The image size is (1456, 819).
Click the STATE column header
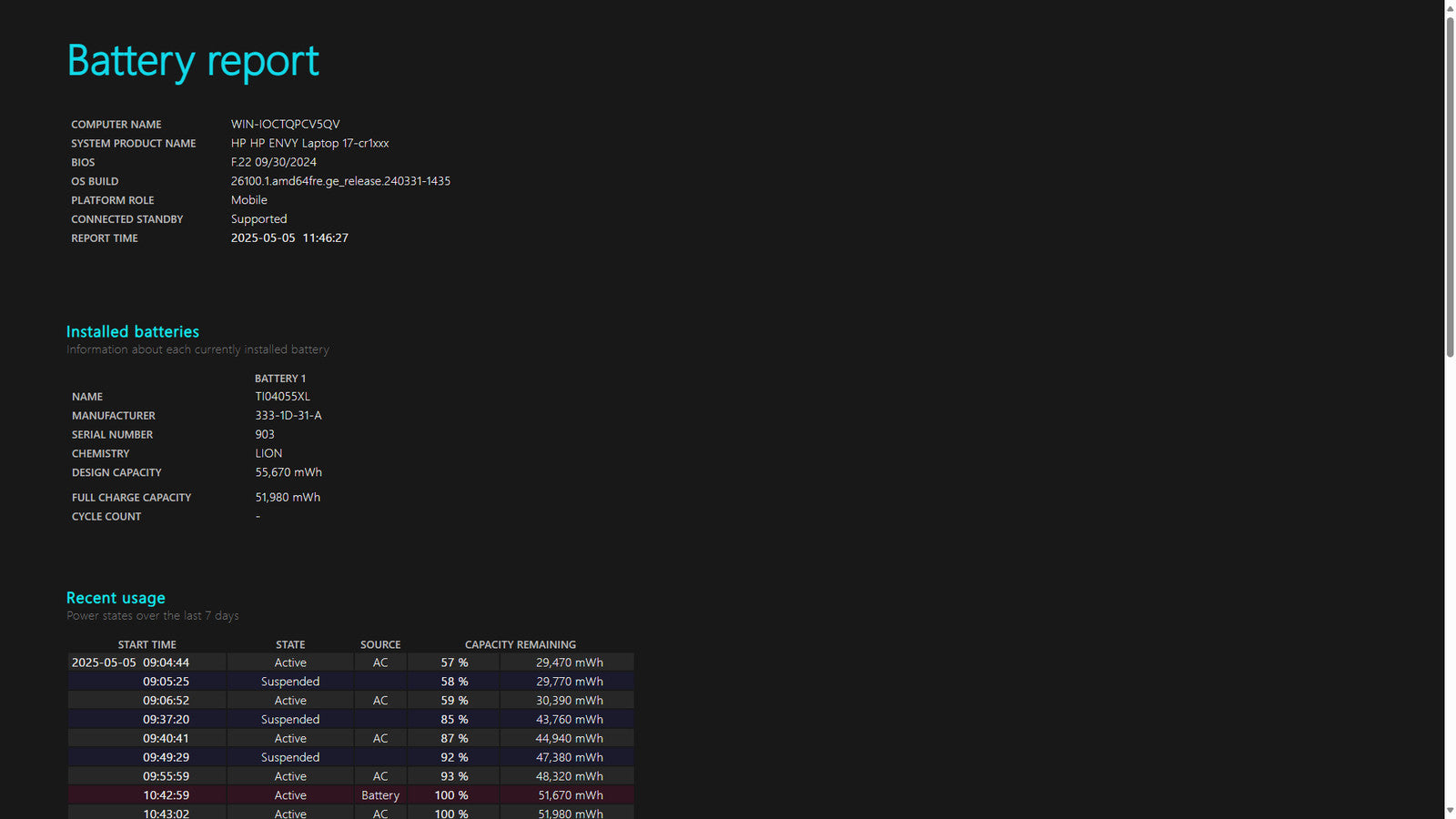(290, 644)
